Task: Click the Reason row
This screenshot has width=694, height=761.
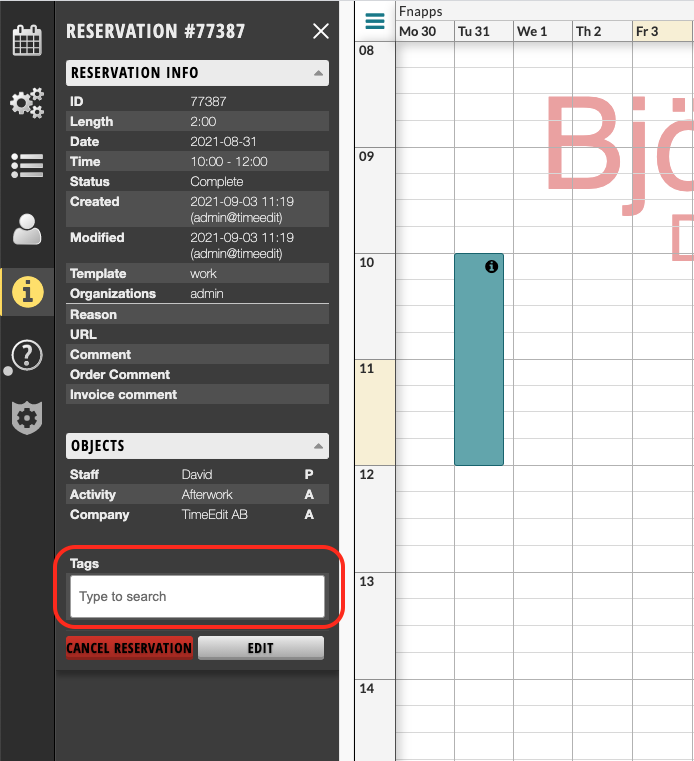Action: pos(198,314)
